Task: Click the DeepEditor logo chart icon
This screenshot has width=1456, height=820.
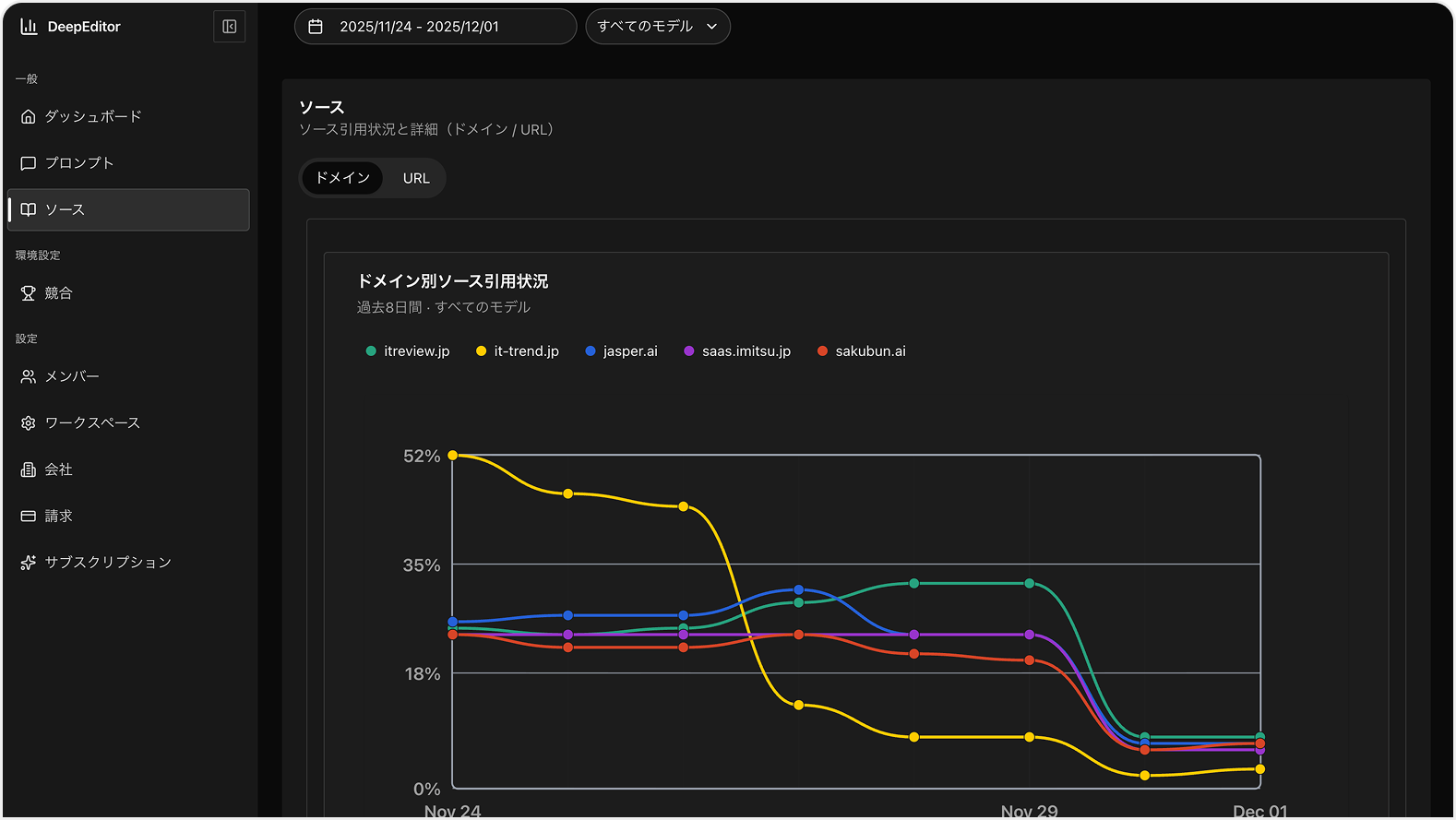Action: (x=29, y=27)
